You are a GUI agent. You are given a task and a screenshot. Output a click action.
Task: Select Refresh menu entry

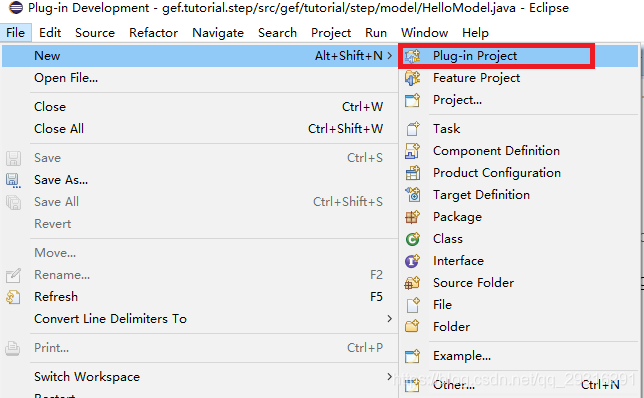tap(200, 297)
